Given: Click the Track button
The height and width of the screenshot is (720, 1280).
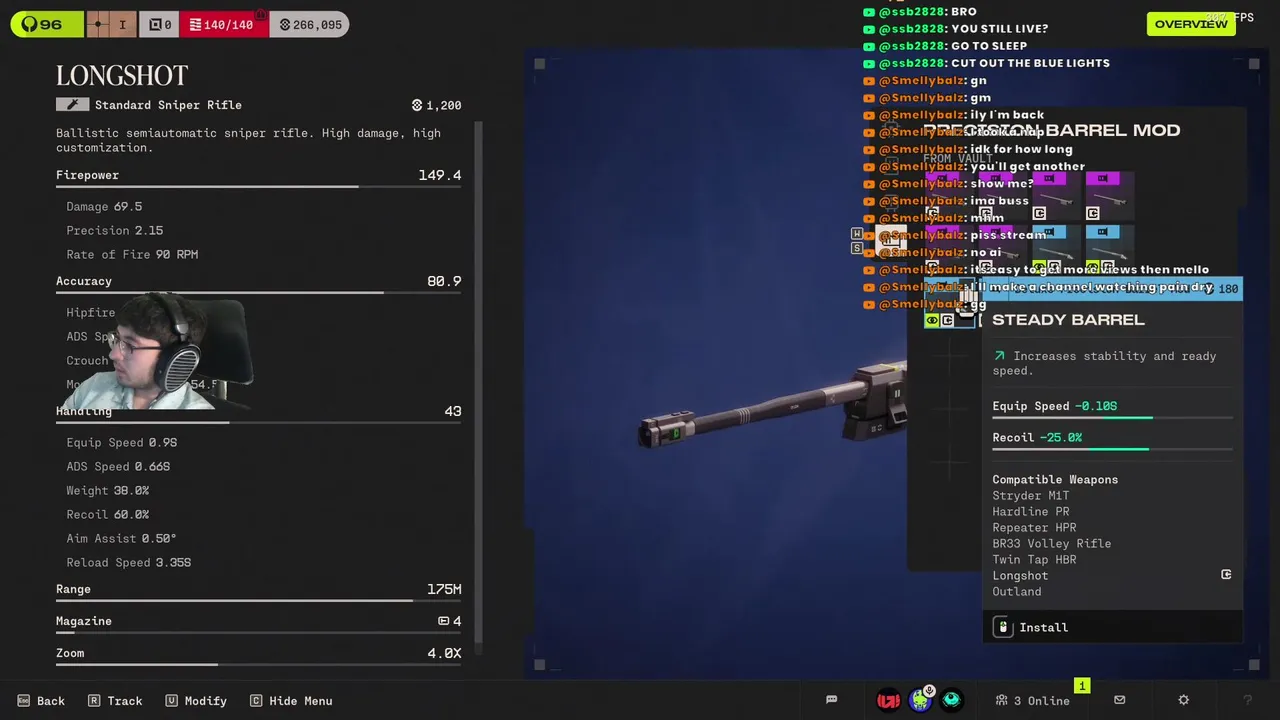Looking at the screenshot, I should click(115, 701).
